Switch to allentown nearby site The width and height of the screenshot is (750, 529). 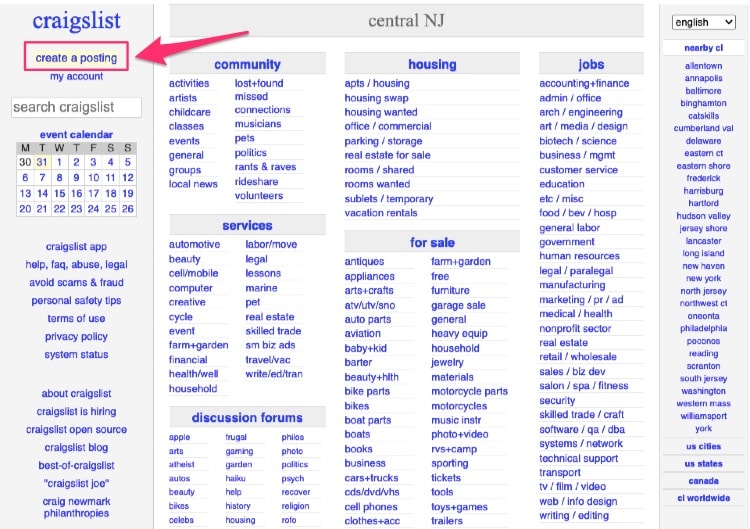[703, 66]
